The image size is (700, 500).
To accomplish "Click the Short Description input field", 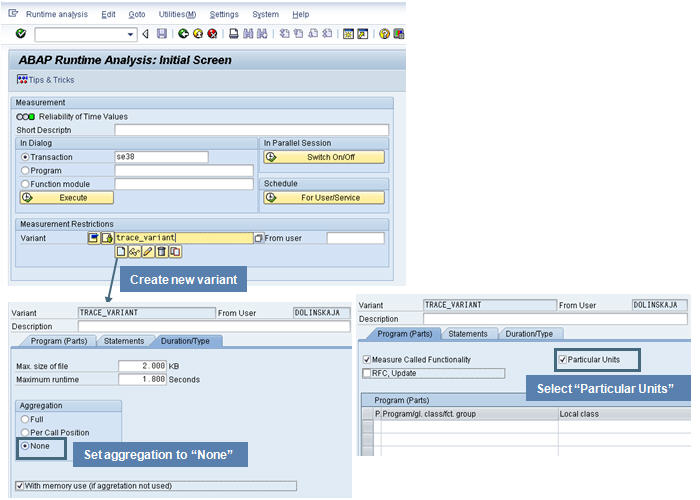I will tap(251, 130).
